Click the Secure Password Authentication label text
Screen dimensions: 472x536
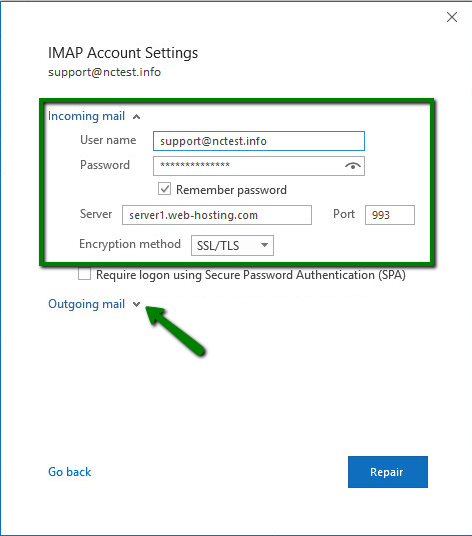251,275
